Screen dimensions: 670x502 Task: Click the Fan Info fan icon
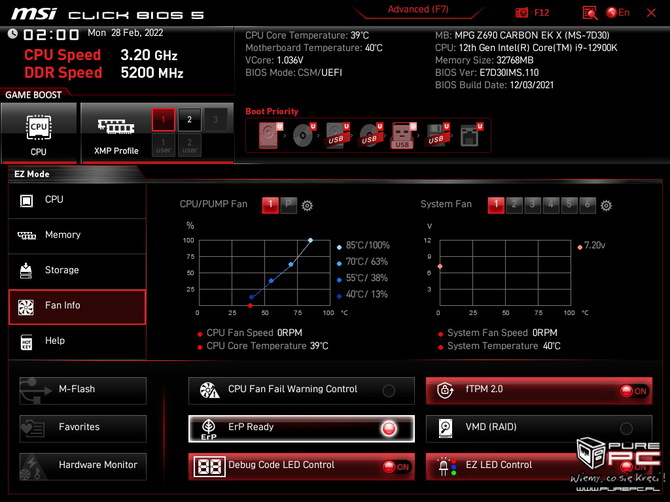26,307
